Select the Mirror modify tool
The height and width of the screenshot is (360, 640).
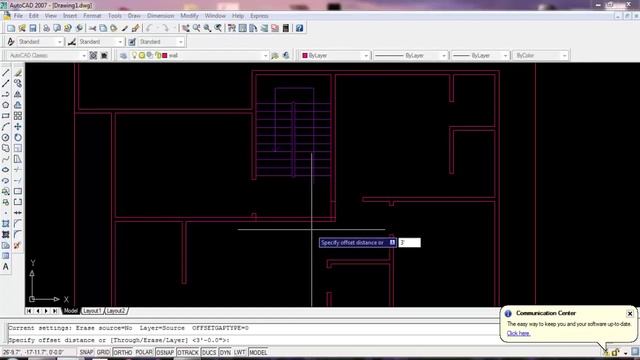(x=18, y=94)
